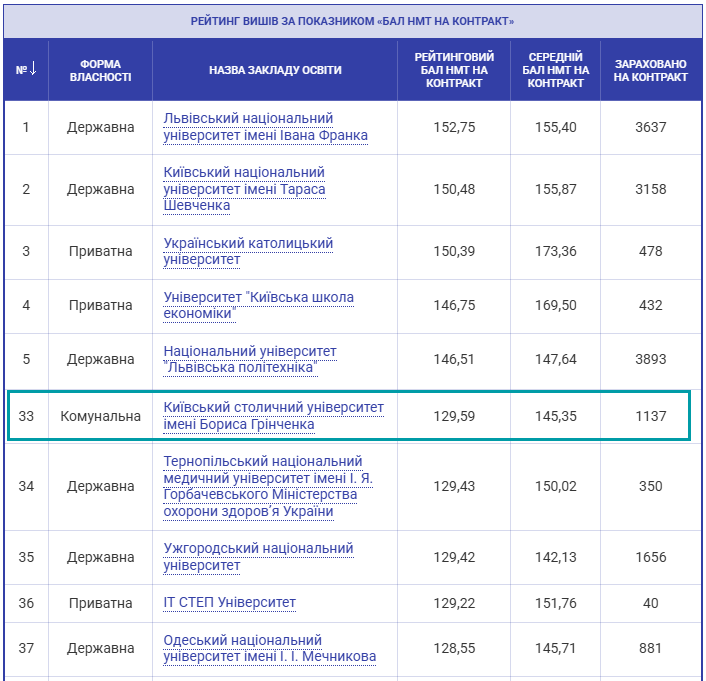The image size is (706, 681).
Task: Open Тернопільський національний медичний університет link
Action: (x=268, y=486)
